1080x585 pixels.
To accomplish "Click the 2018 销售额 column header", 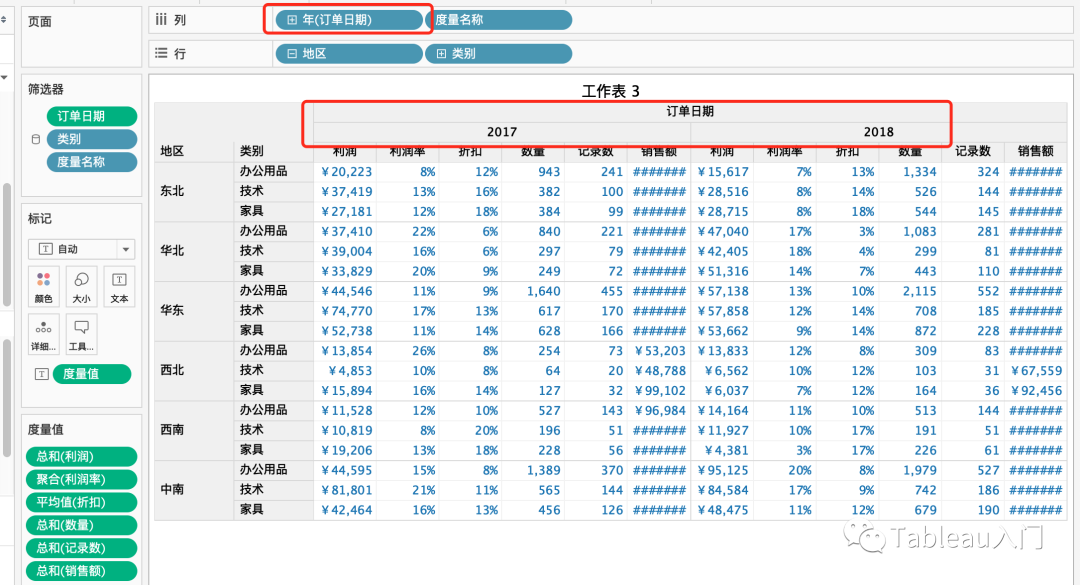I will point(1036,151).
